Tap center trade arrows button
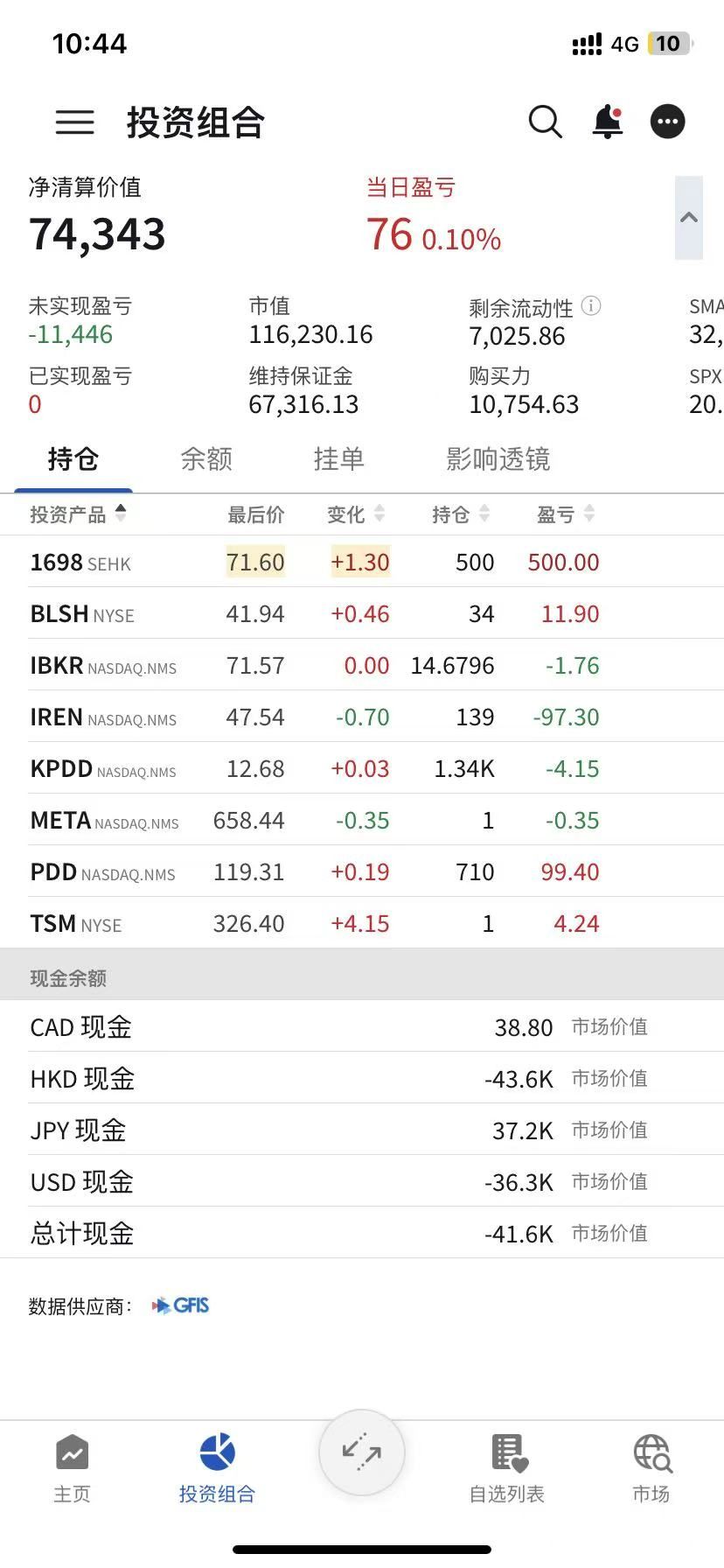Image resolution: width=724 pixels, height=1568 pixels. click(x=362, y=1452)
